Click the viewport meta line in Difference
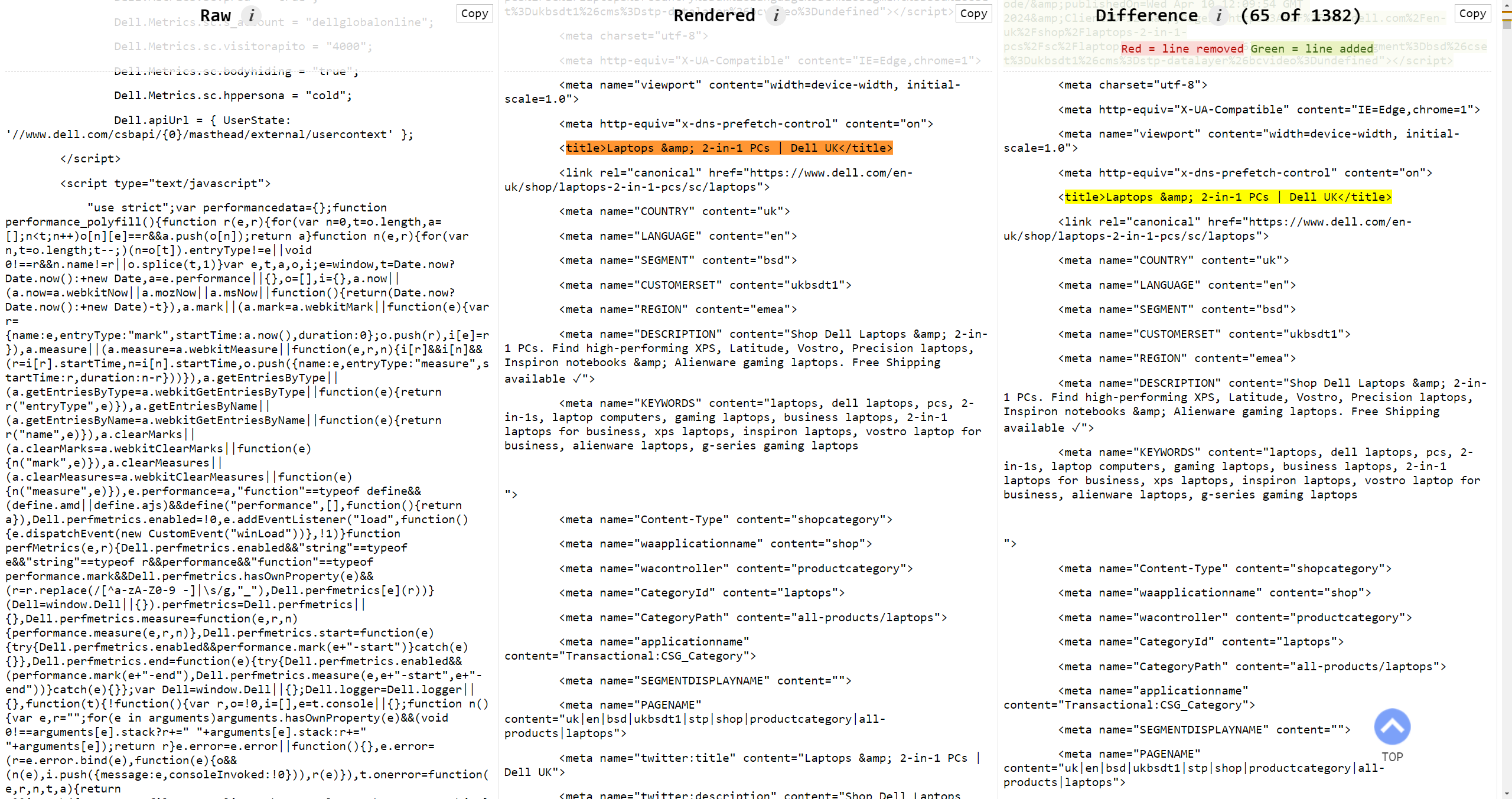Screen dimensions: 1512x799 (1231, 141)
